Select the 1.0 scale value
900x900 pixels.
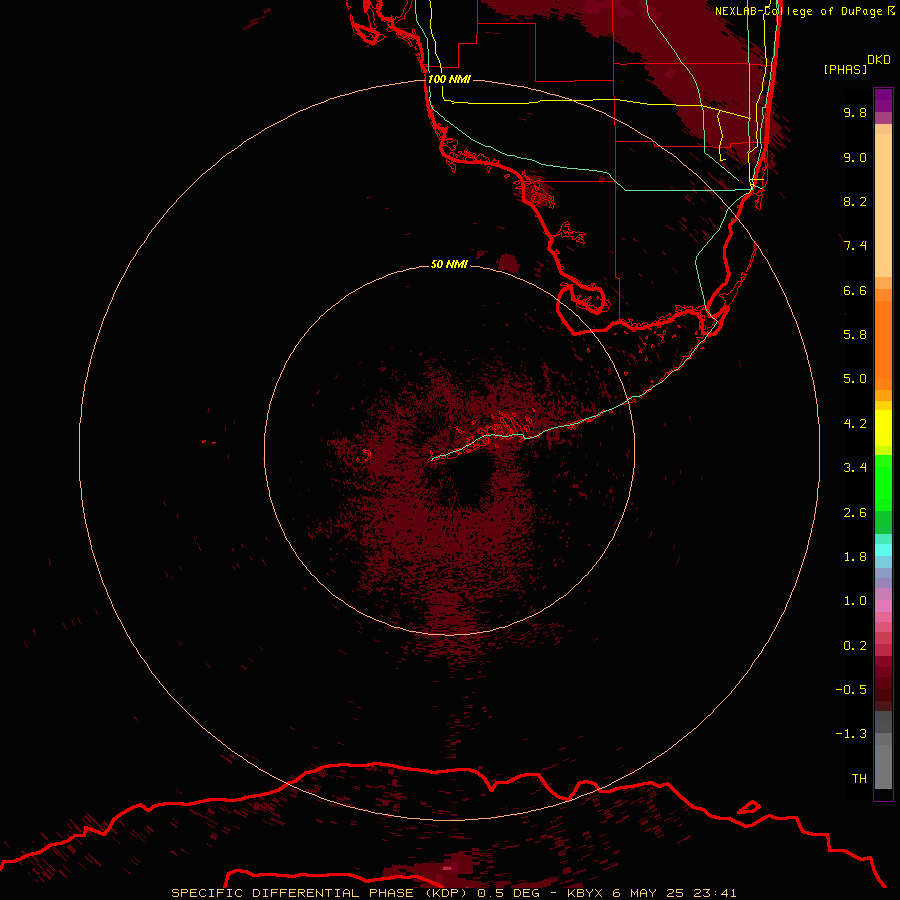click(x=855, y=601)
